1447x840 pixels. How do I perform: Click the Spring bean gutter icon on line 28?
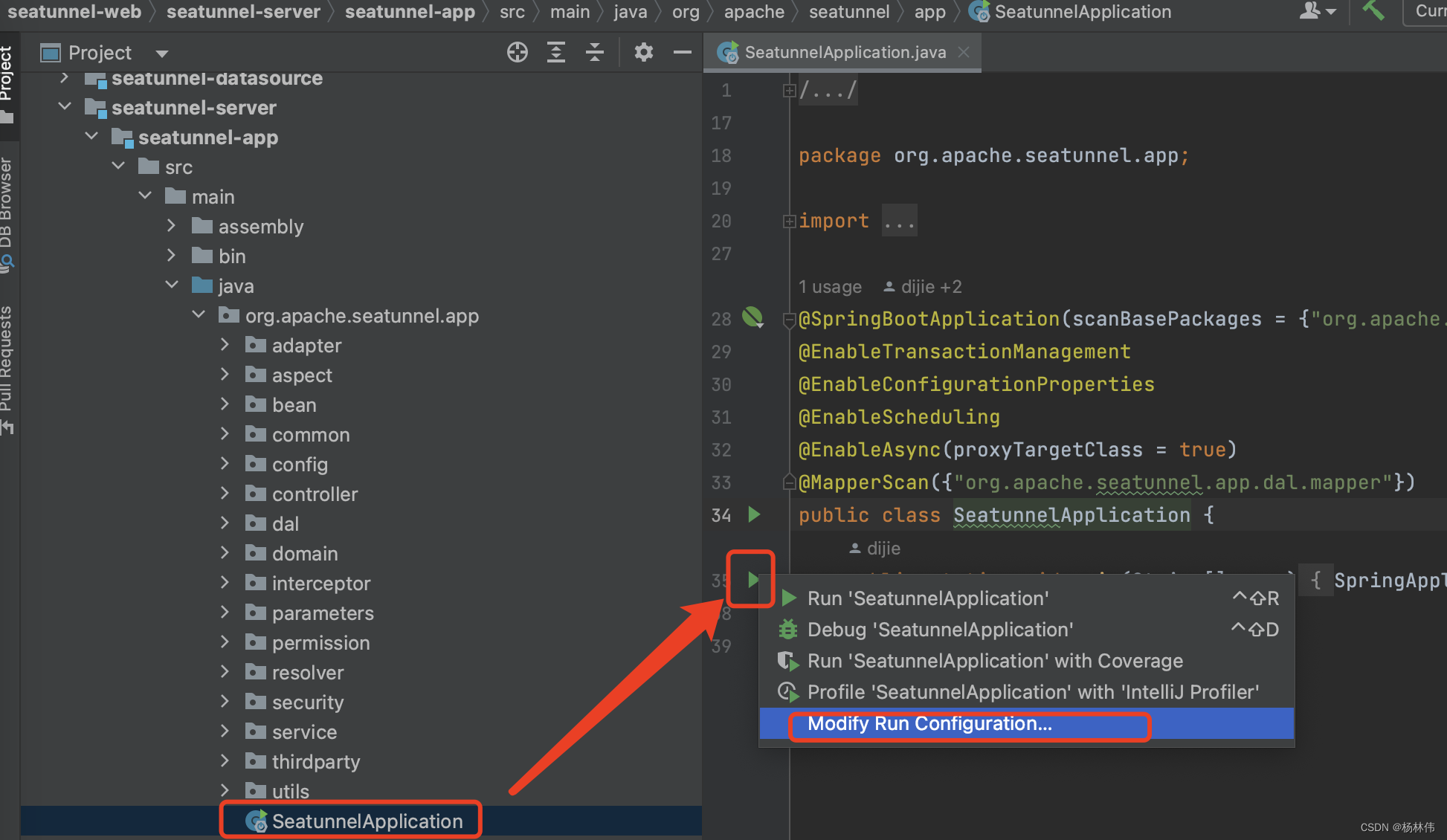pos(752,318)
